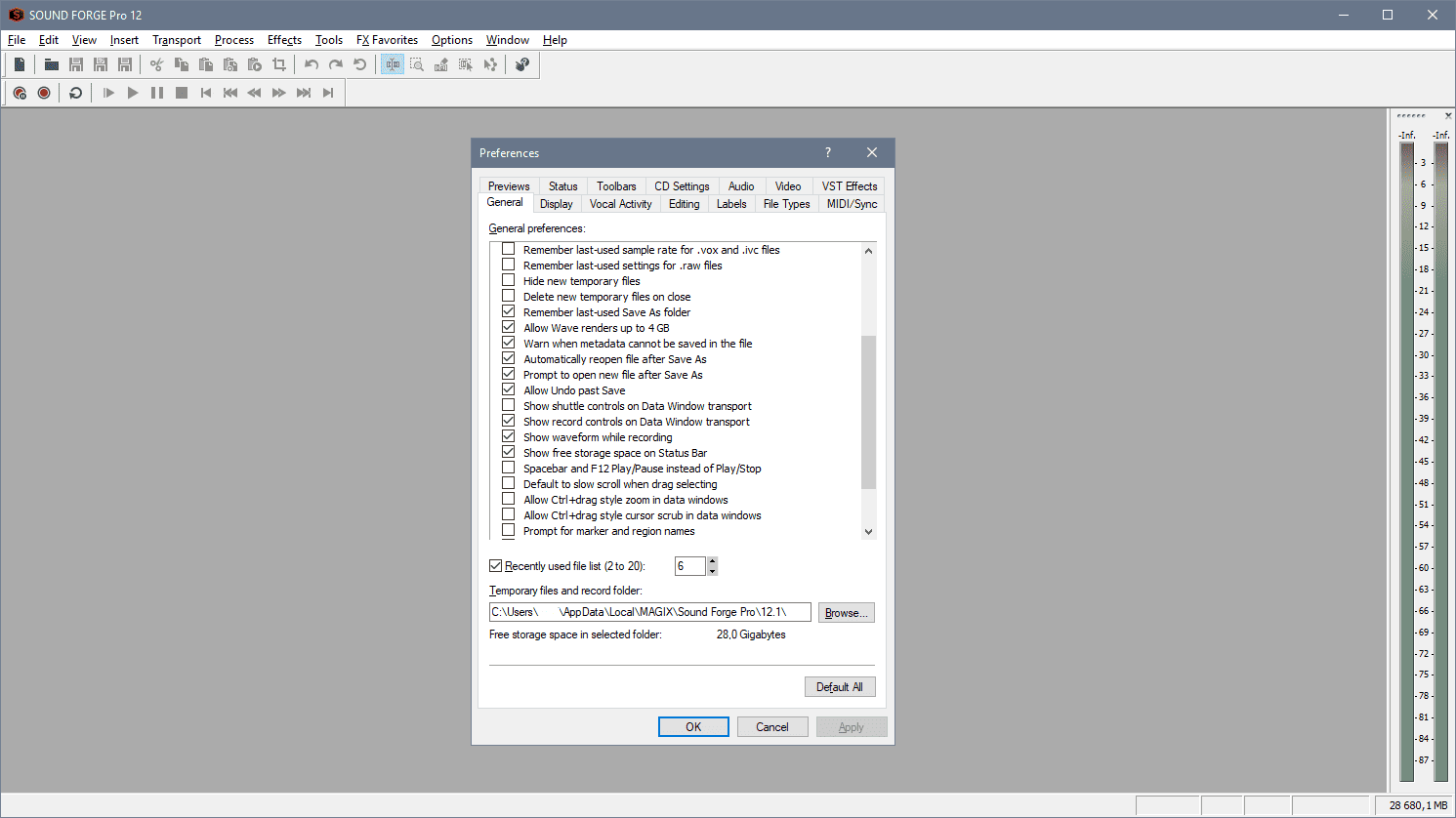Uncheck Allow Undo past Save
Image resolution: width=1456 pixels, height=818 pixels.
tap(508, 389)
